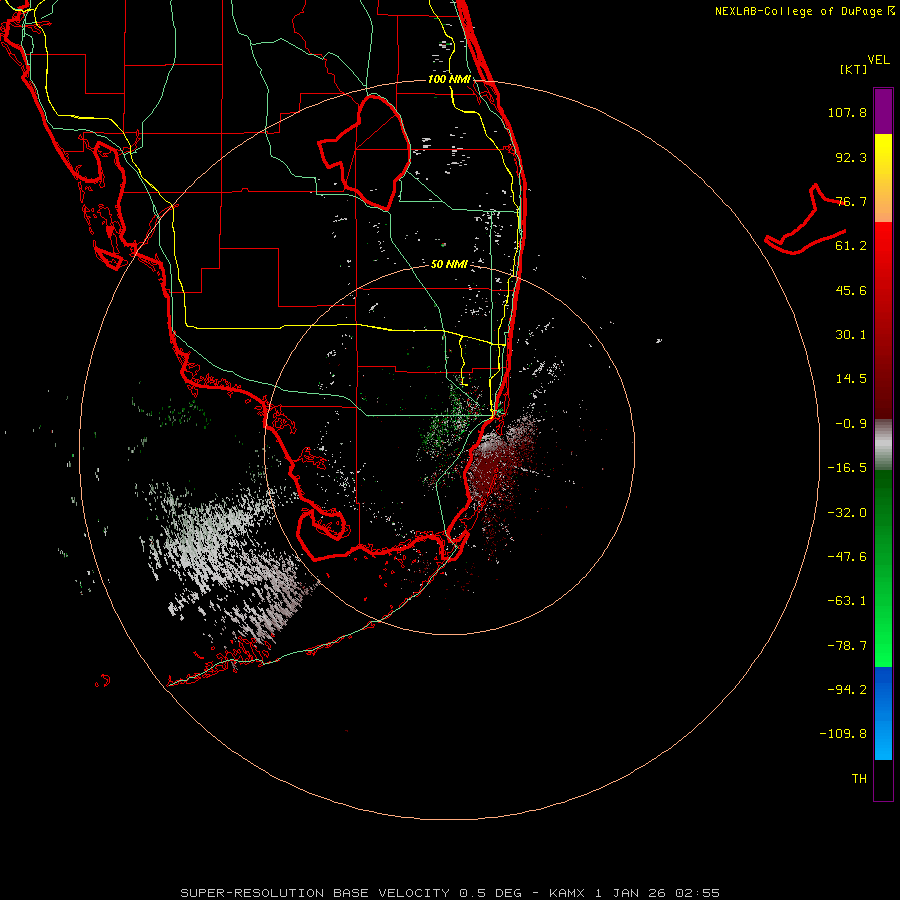
Task: Click the -32.0 velocity label
Action: coord(847,513)
